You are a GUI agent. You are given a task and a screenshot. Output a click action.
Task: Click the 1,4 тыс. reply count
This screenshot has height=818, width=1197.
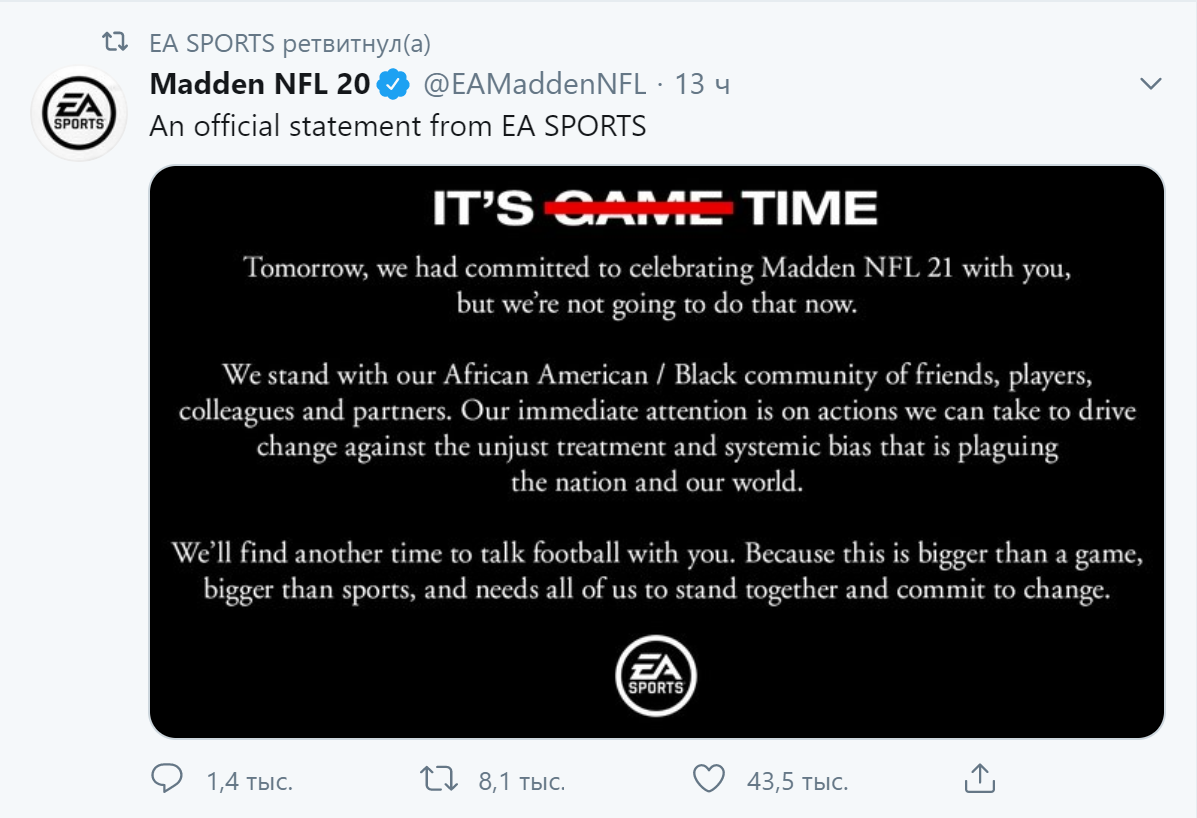[249, 781]
